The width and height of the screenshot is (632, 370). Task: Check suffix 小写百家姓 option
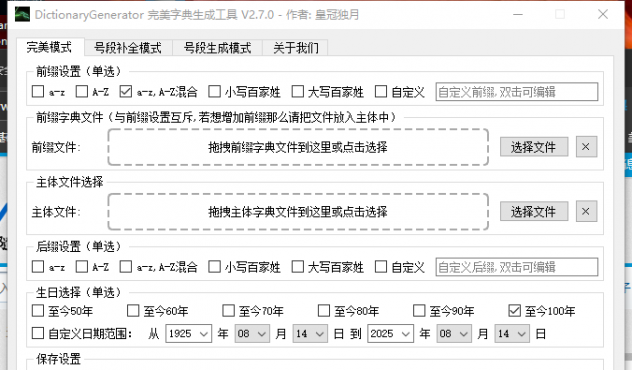(x=214, y=266)
